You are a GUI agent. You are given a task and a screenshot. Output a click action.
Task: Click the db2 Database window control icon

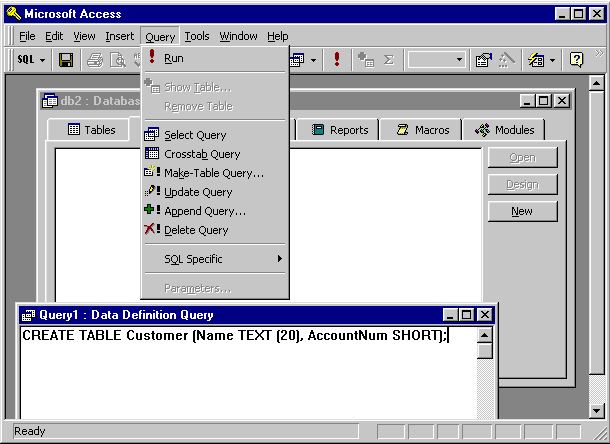coord(50,101)
